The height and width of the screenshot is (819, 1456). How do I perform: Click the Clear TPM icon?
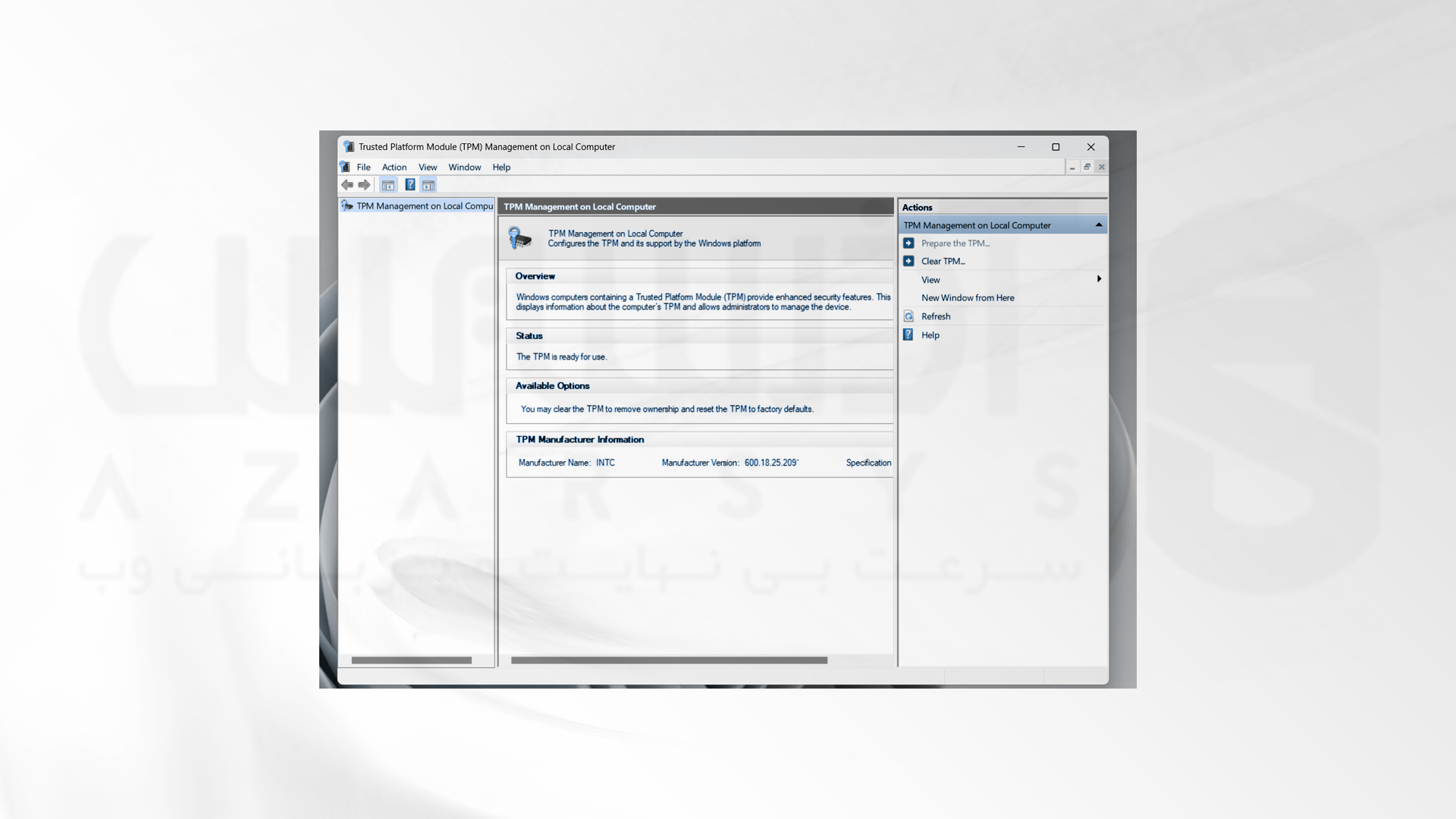tap(907, 261)
